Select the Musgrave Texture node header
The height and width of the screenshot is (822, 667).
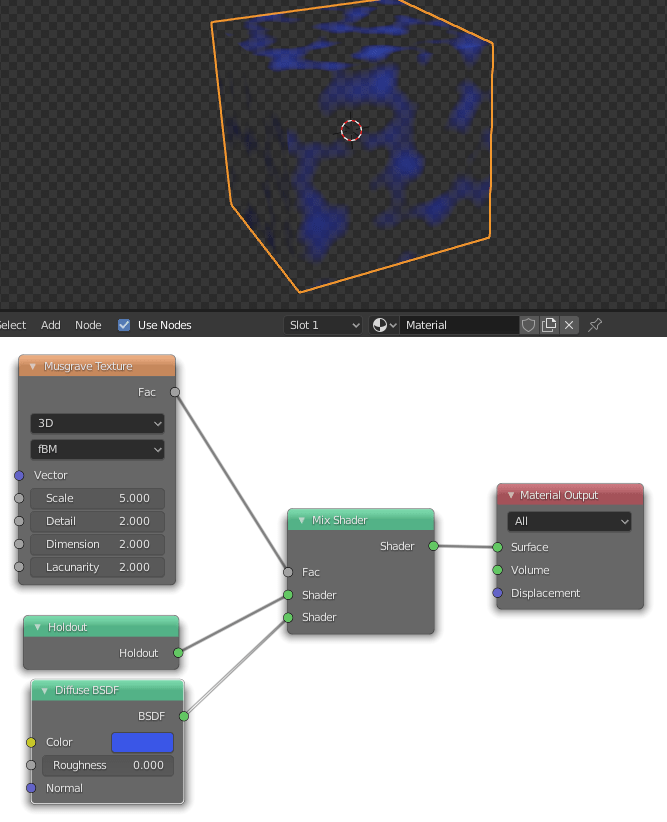[x=97, y=366]
